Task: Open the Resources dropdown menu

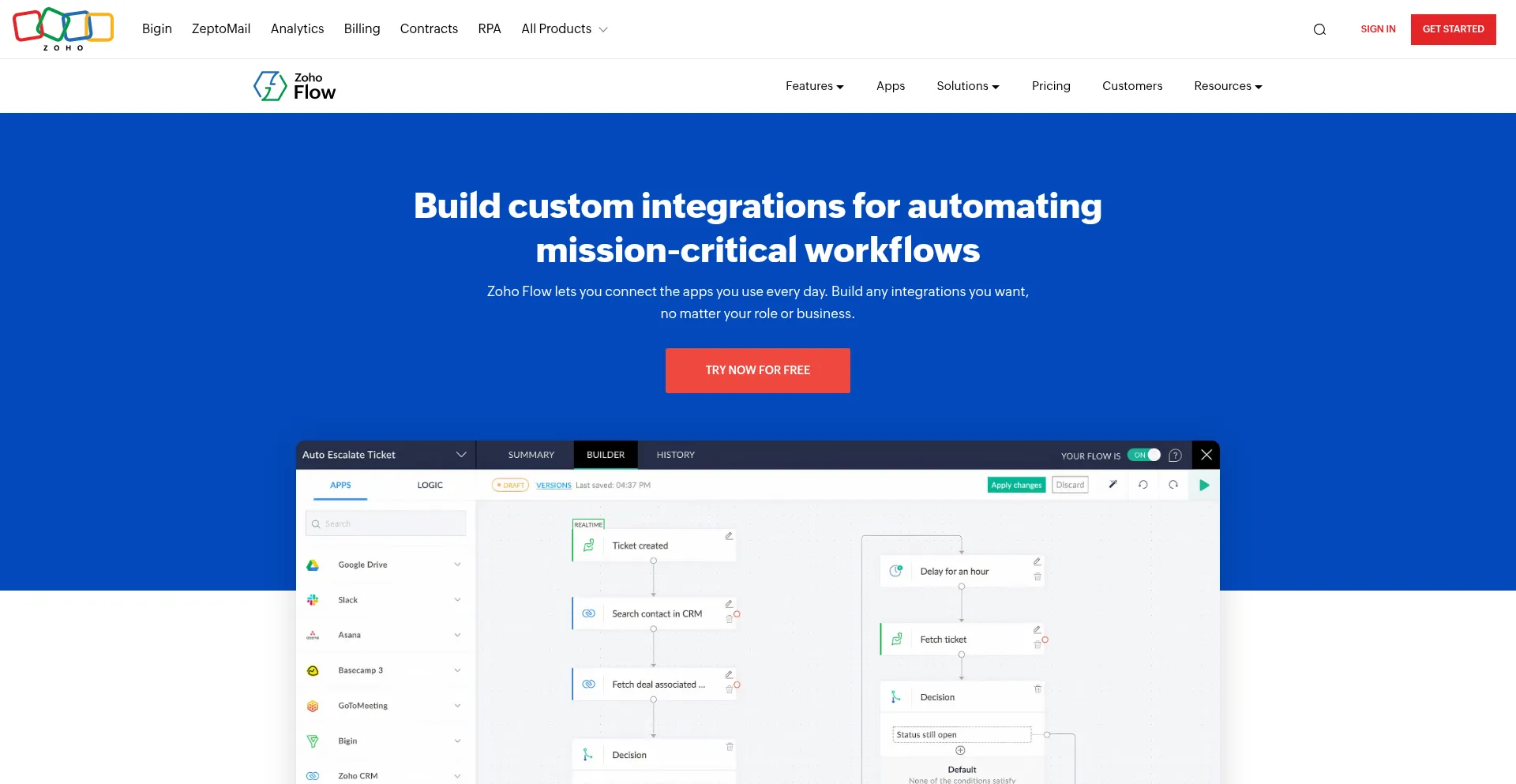Action: point(1228,86)
